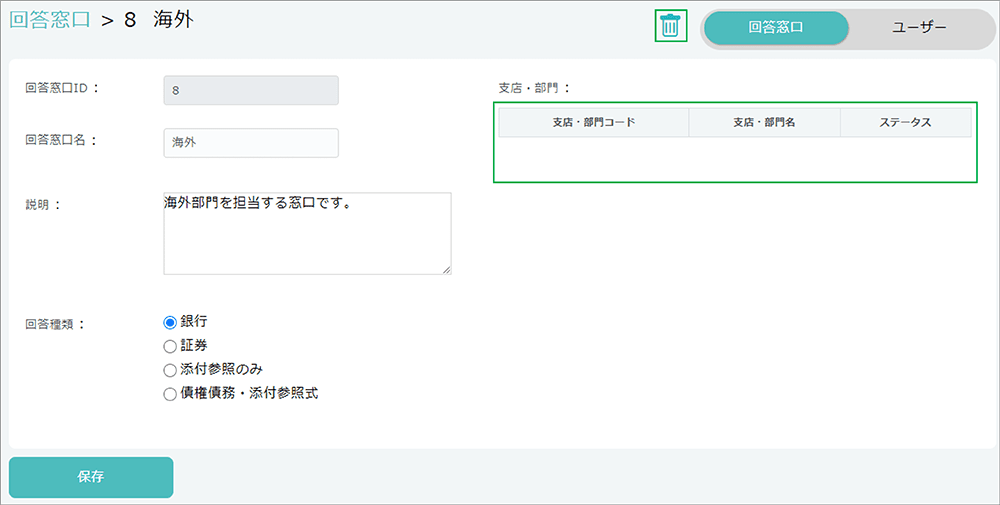Click the ステータス column header
1000x505 pixels.
tap(905, 123)
